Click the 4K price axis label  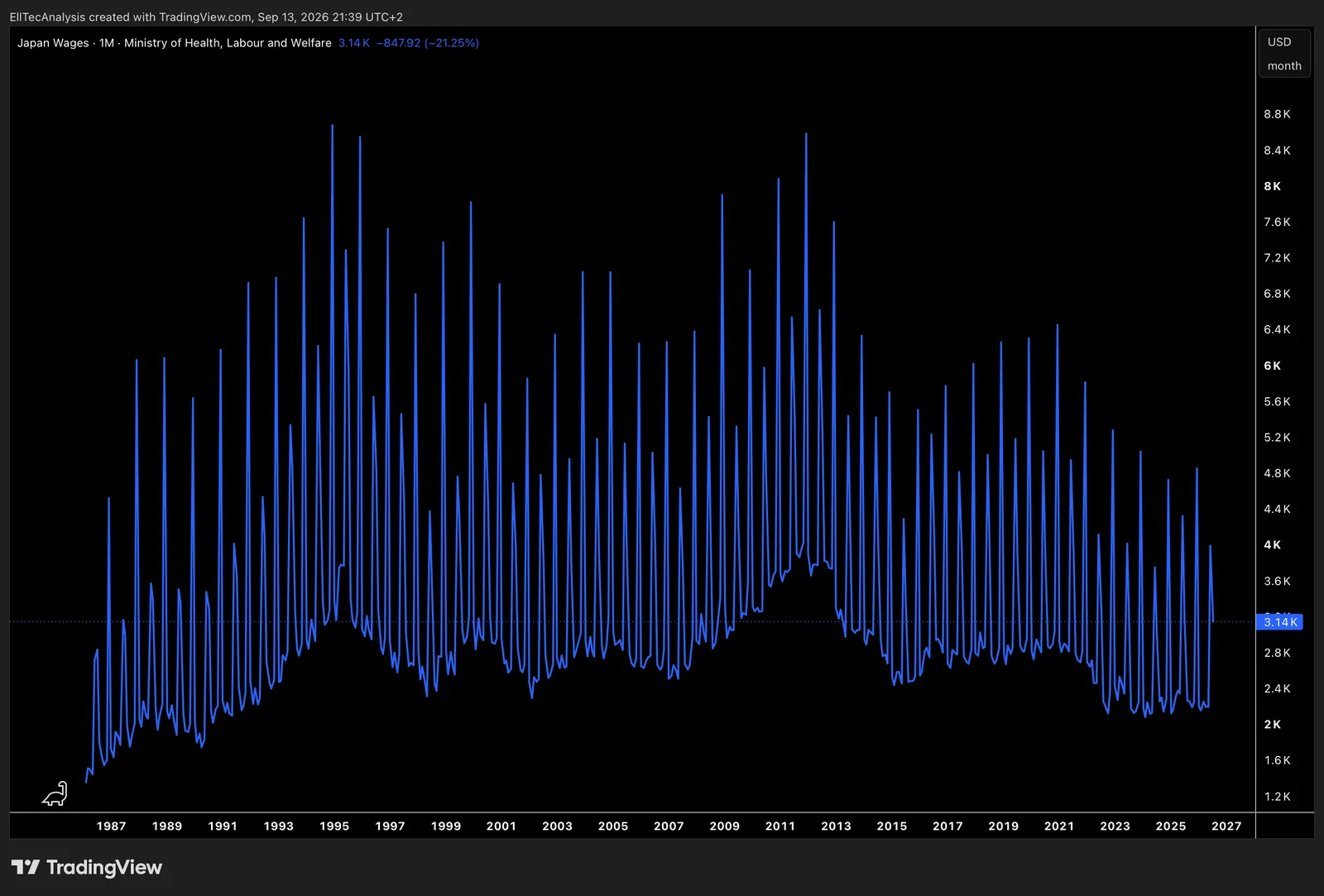click(1273, 545)
